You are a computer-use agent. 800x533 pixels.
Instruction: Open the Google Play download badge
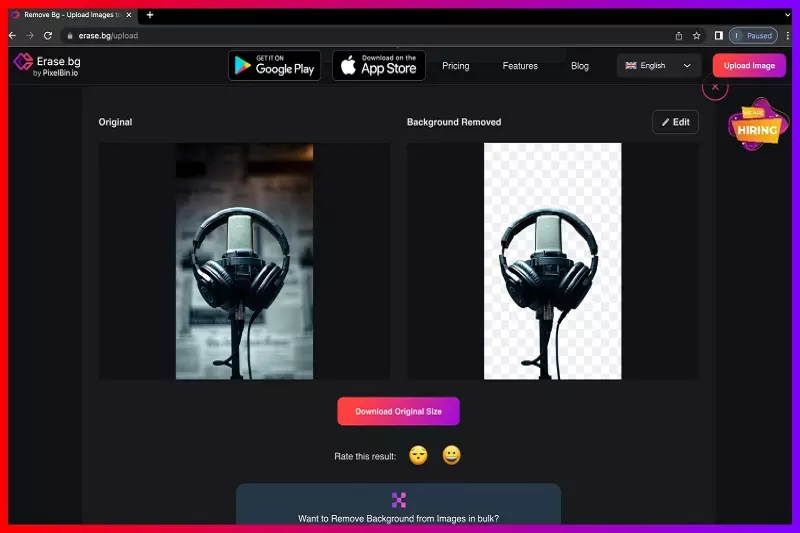pyautogui.click(x=274, y=65)
